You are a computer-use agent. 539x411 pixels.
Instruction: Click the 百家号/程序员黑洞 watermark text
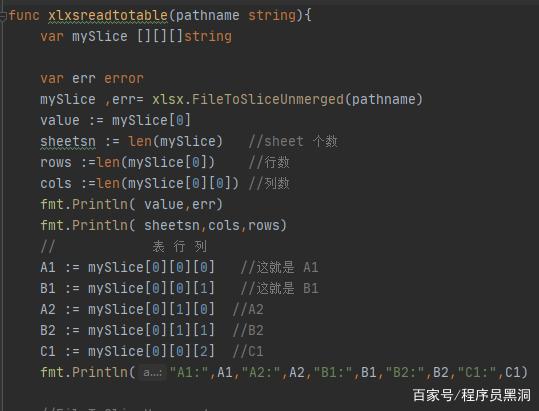click(x=472, y=395)
